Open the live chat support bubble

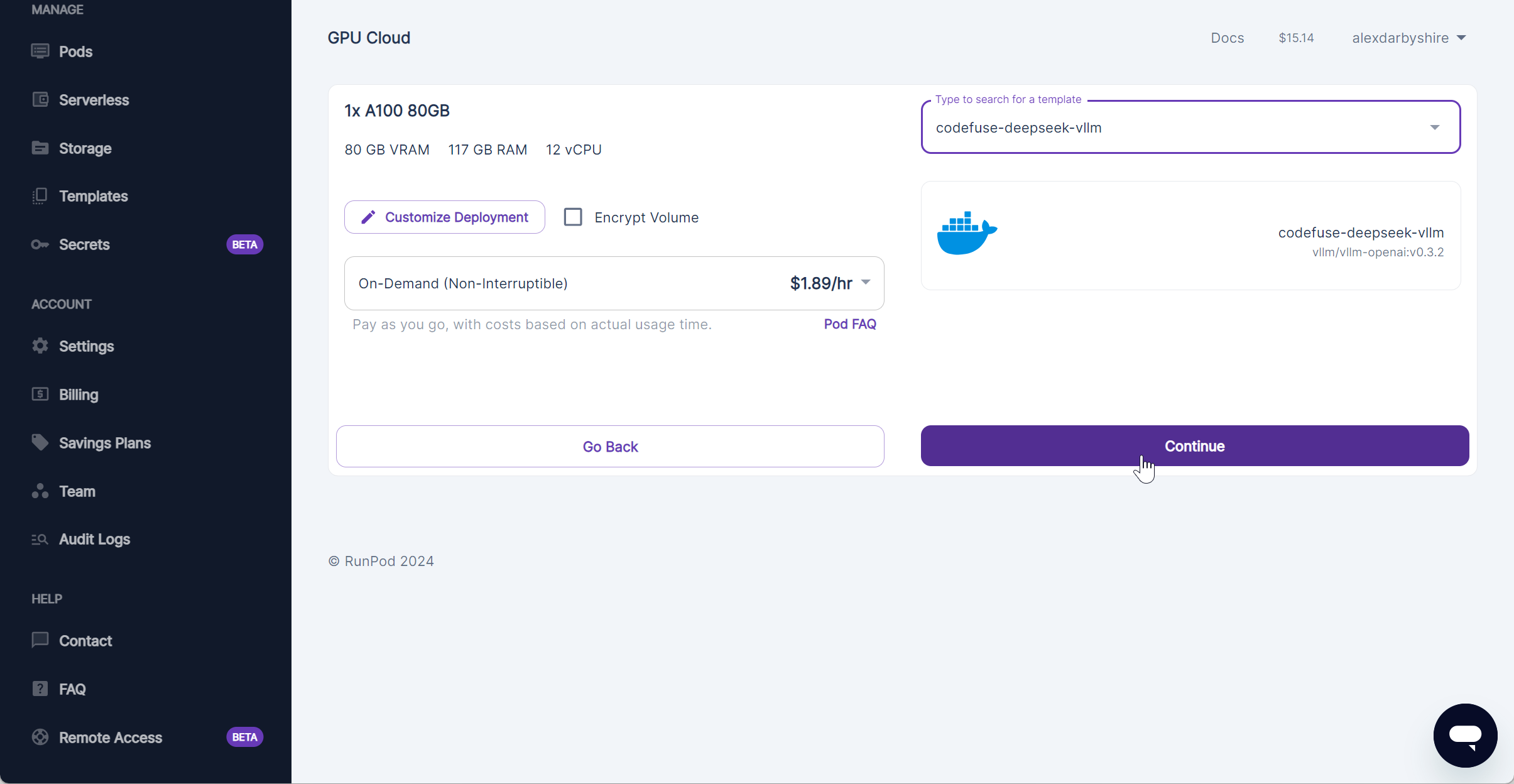[1465, 735]
